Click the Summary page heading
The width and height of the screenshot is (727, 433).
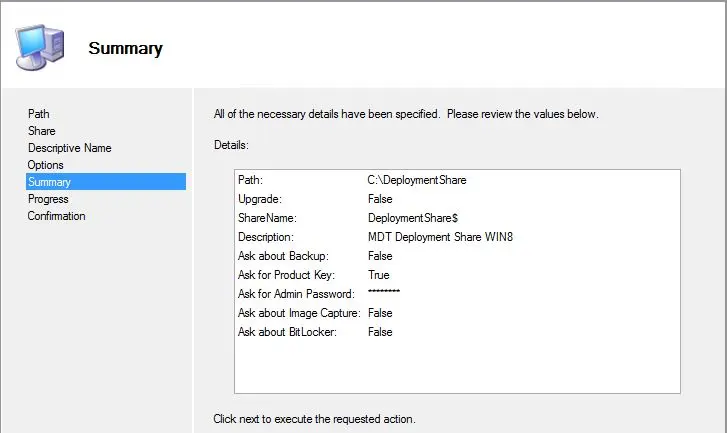click(x=126, y=49)
